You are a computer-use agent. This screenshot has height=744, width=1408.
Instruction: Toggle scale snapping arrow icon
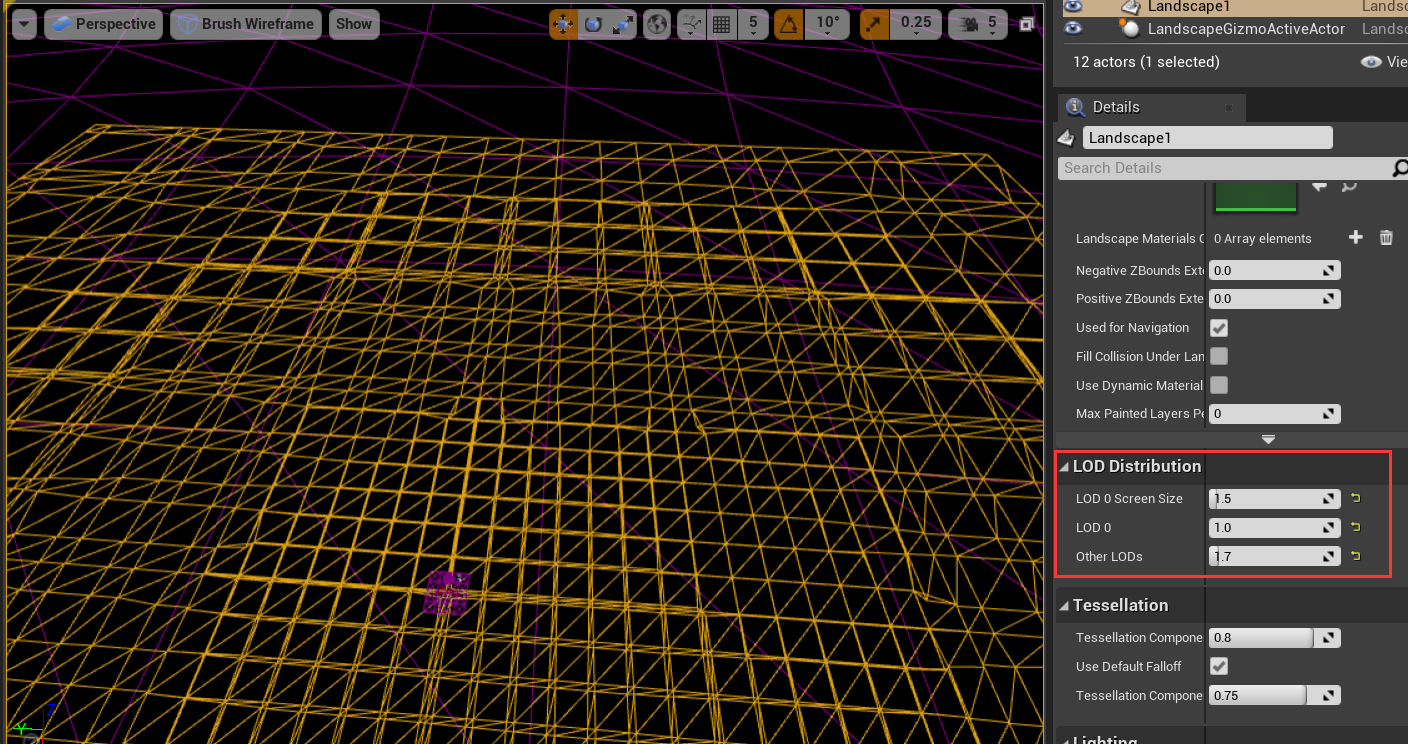point(875,24)
